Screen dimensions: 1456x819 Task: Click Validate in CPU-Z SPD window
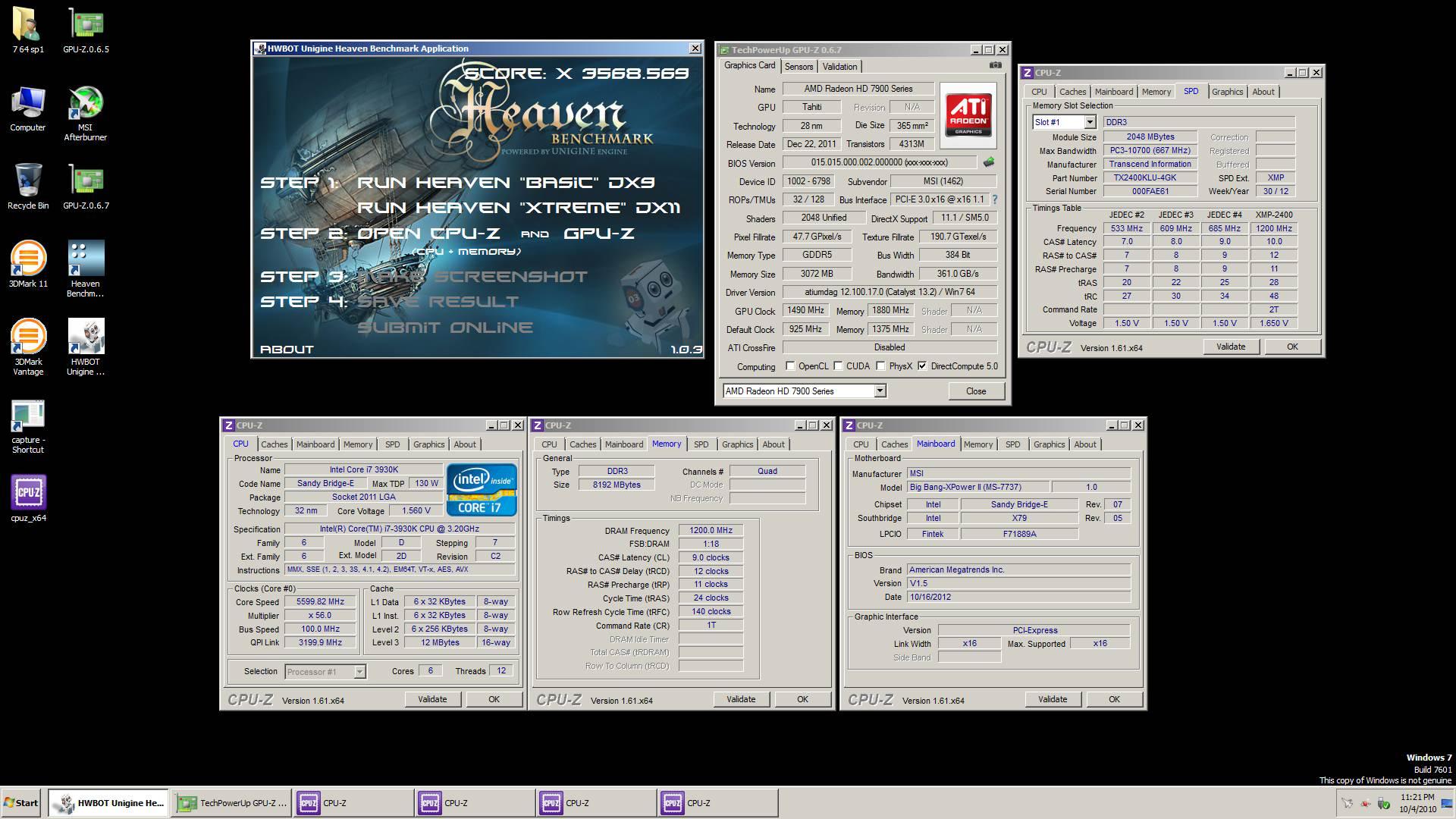click(x=1231, y=347)
